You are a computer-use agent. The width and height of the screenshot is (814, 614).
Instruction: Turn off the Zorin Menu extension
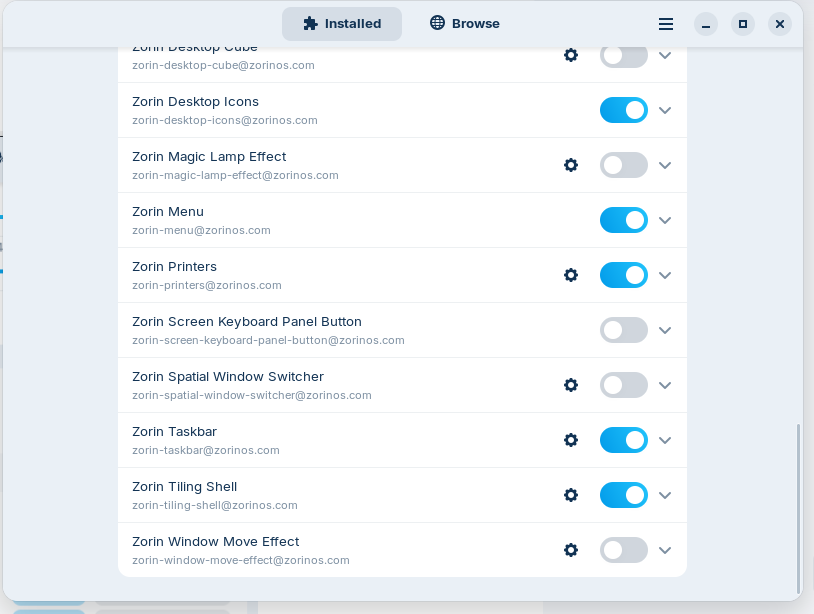coord(623,220)
